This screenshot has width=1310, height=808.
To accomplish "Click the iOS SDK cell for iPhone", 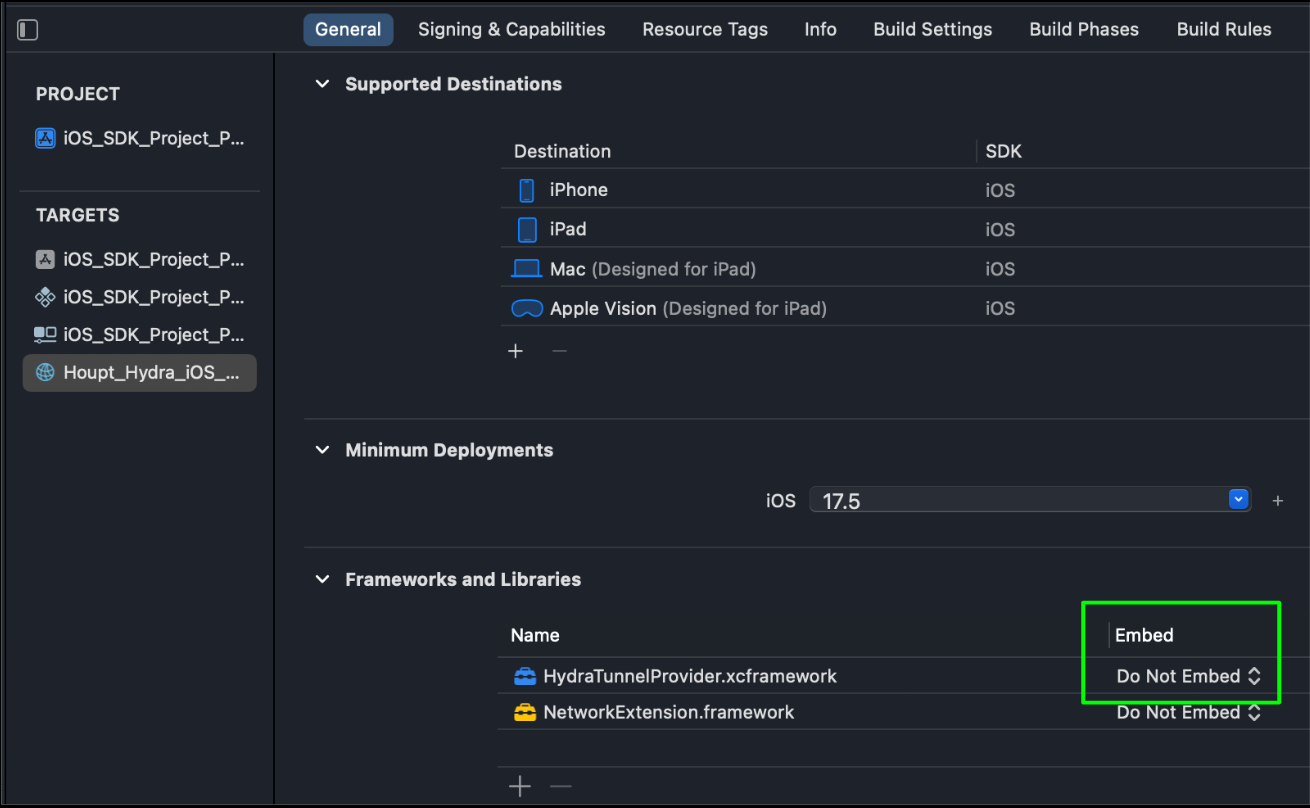I will coord(1000,190).
